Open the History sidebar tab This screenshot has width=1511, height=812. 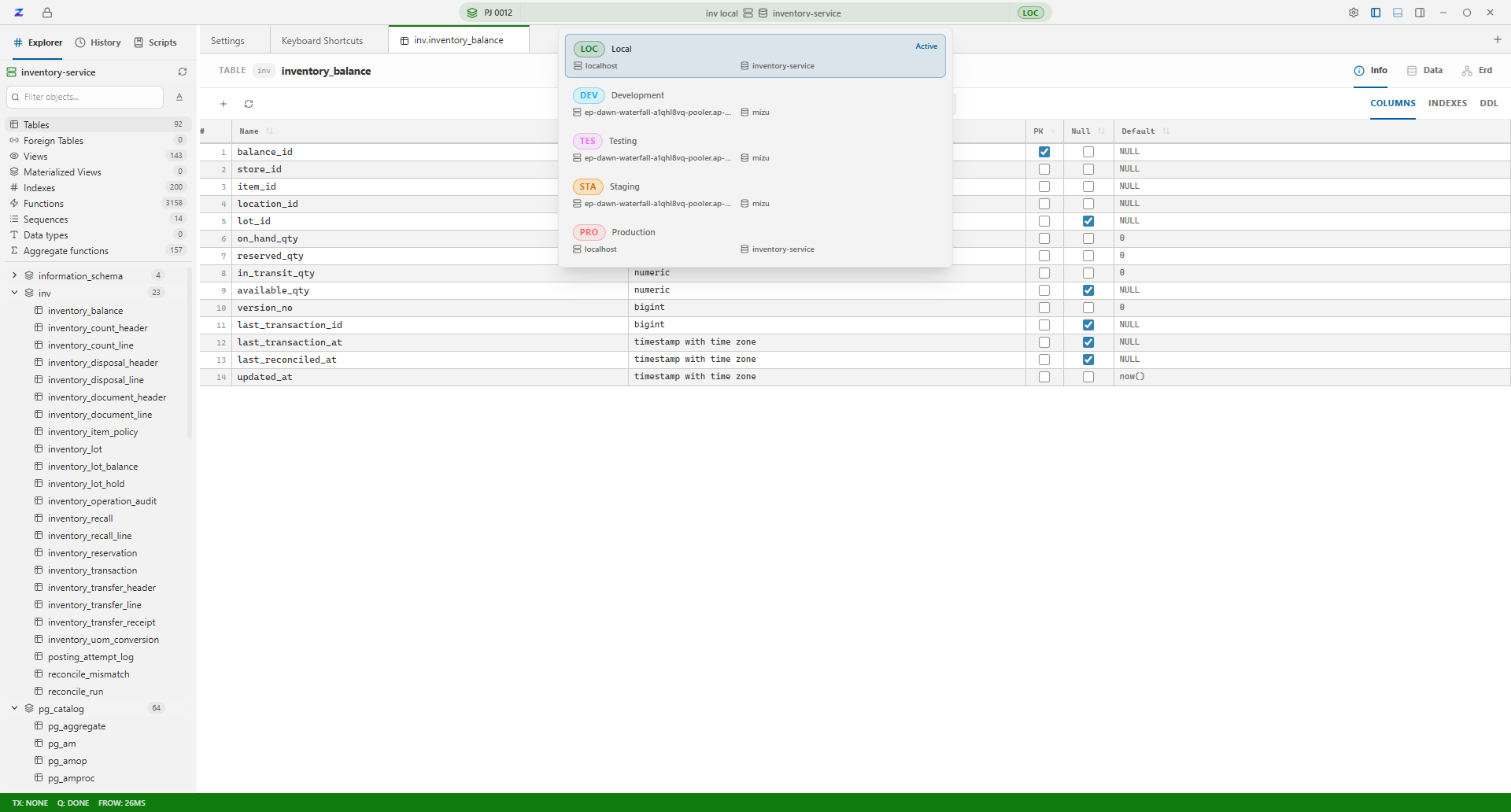click(98, 42)
